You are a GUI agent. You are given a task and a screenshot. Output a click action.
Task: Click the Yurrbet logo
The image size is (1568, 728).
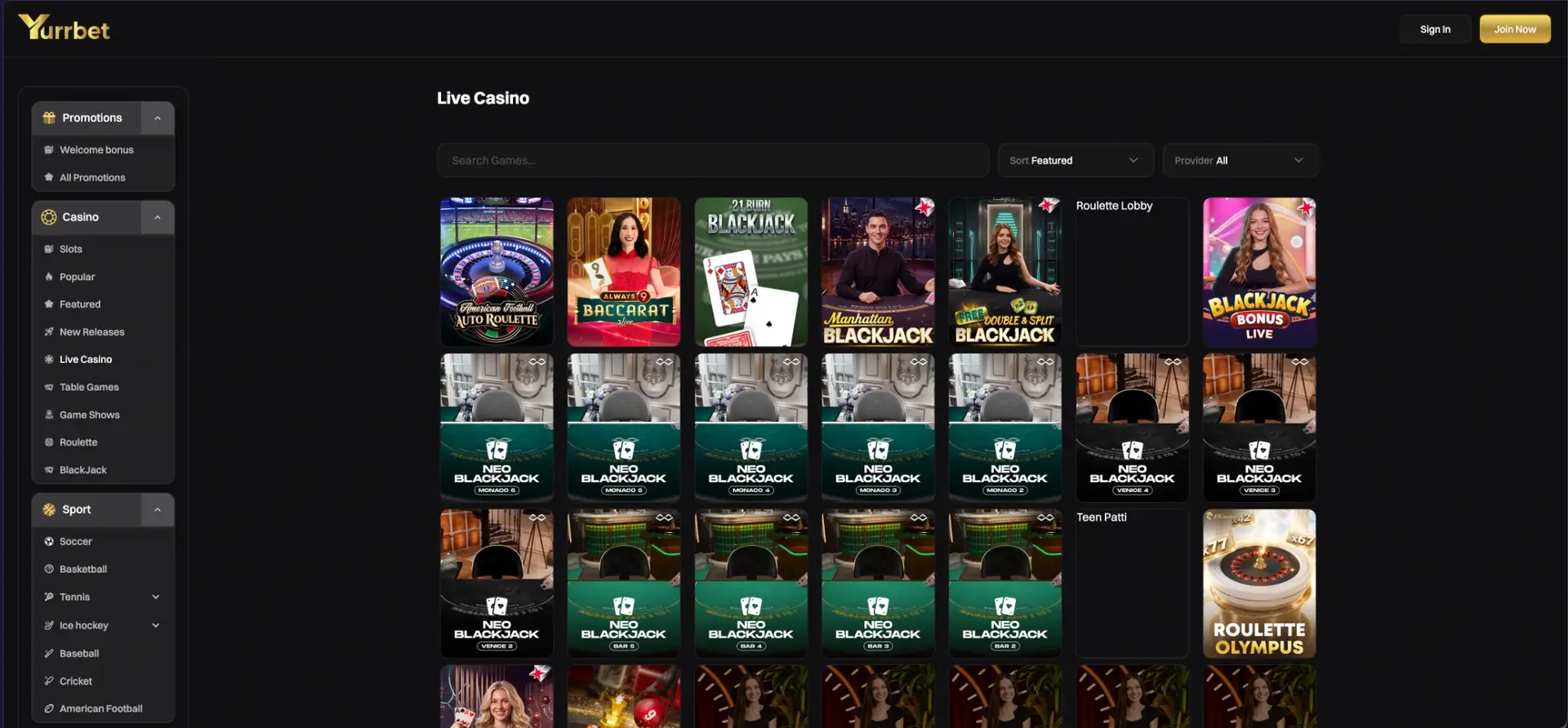pyautogui.click(x=64, y=28)
